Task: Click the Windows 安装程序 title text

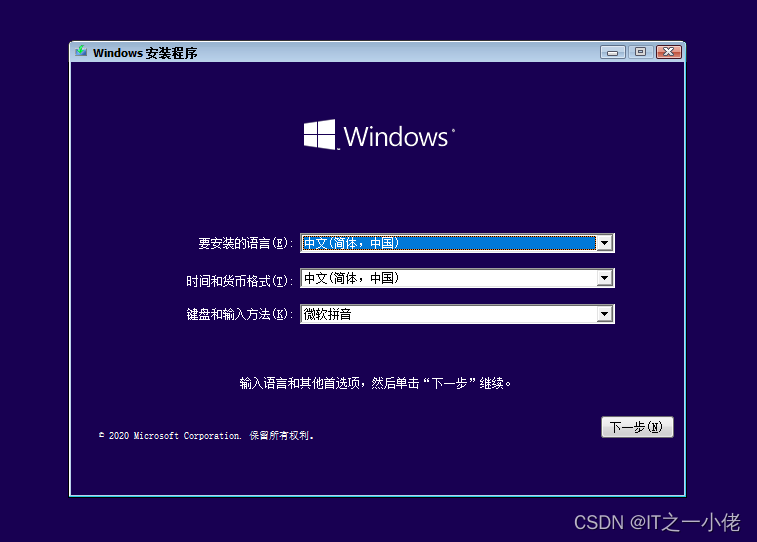Action: (145, 53)
